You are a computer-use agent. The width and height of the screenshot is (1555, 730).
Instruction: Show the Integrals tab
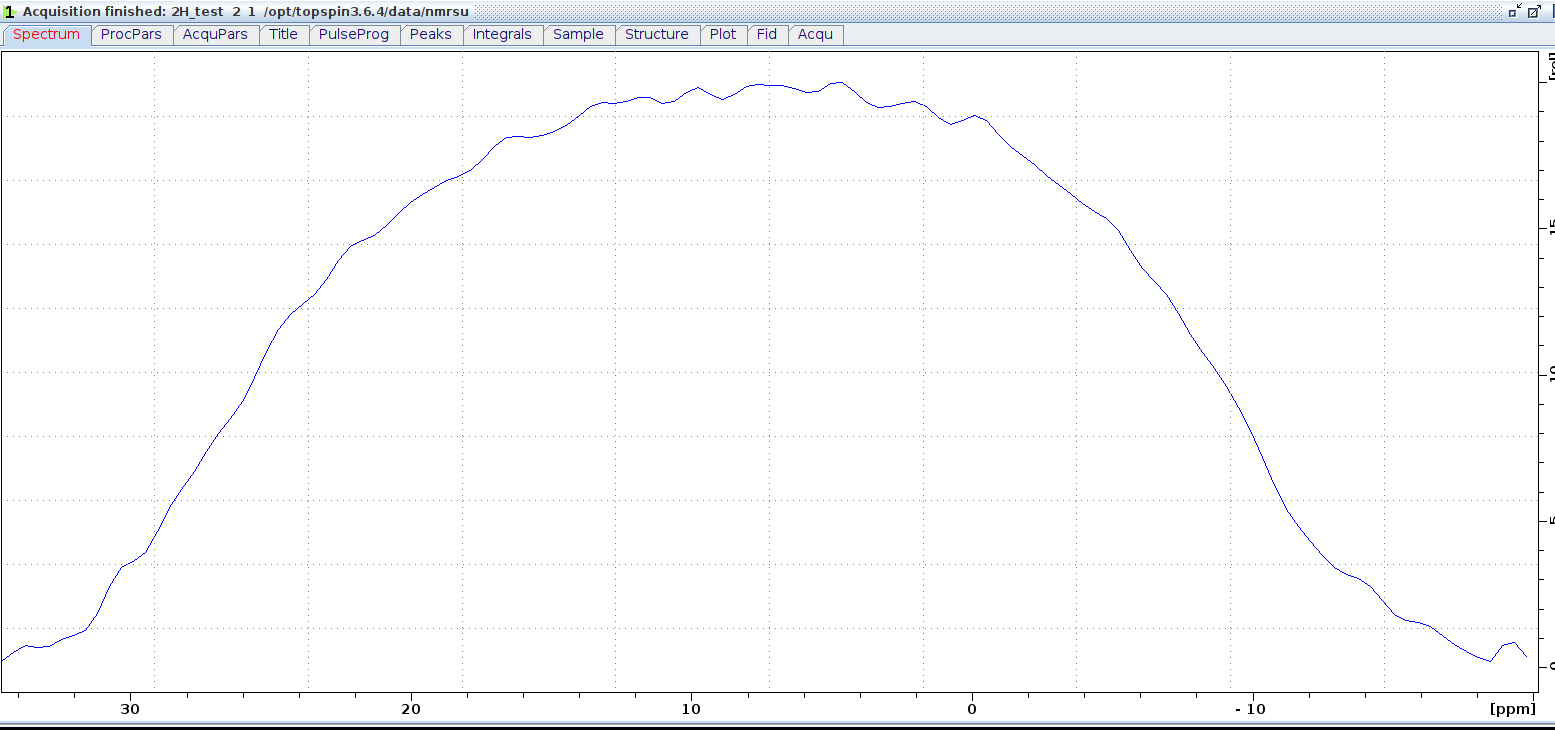(502, 34)
